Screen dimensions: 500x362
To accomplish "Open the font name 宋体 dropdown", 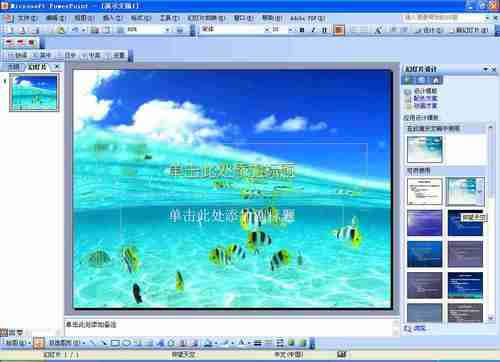I will pyautogui.click(x=266, y=30).
